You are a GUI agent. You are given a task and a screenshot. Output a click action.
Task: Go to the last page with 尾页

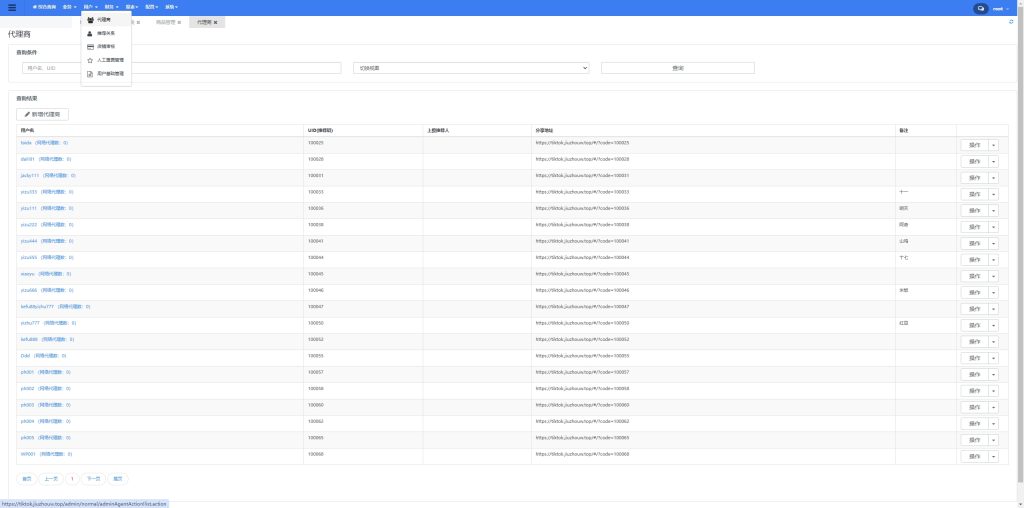point(118,479)
